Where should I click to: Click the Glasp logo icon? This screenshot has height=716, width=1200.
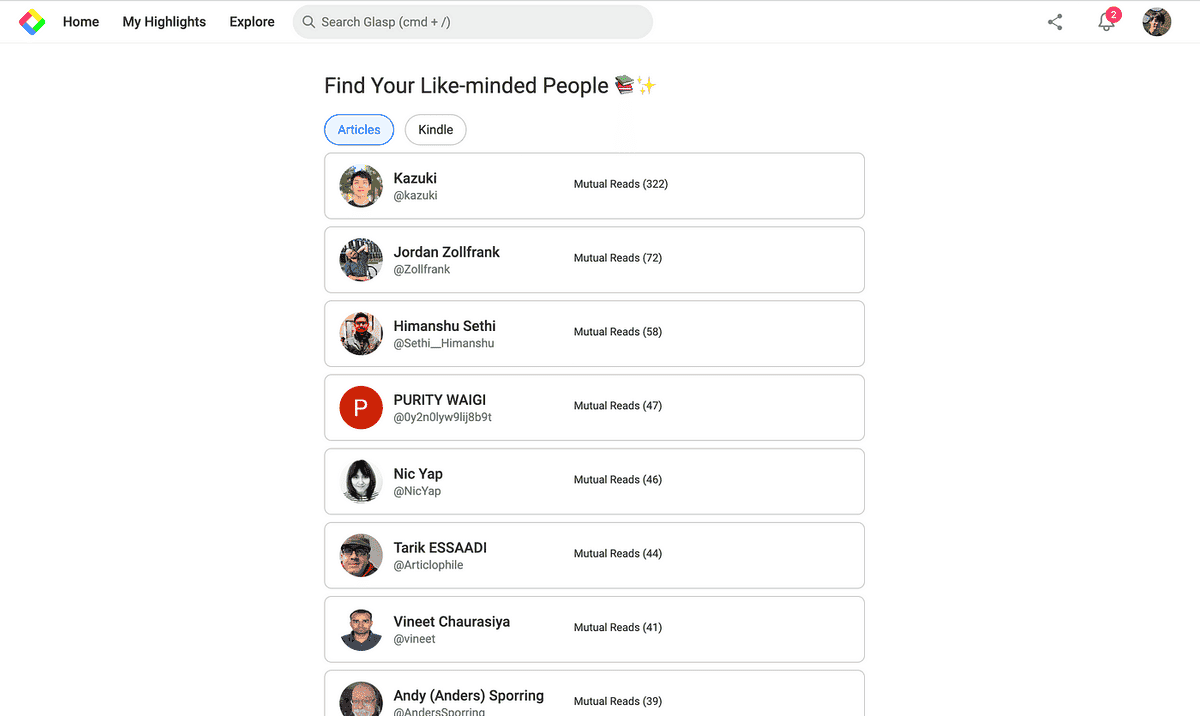click(33, 22)
